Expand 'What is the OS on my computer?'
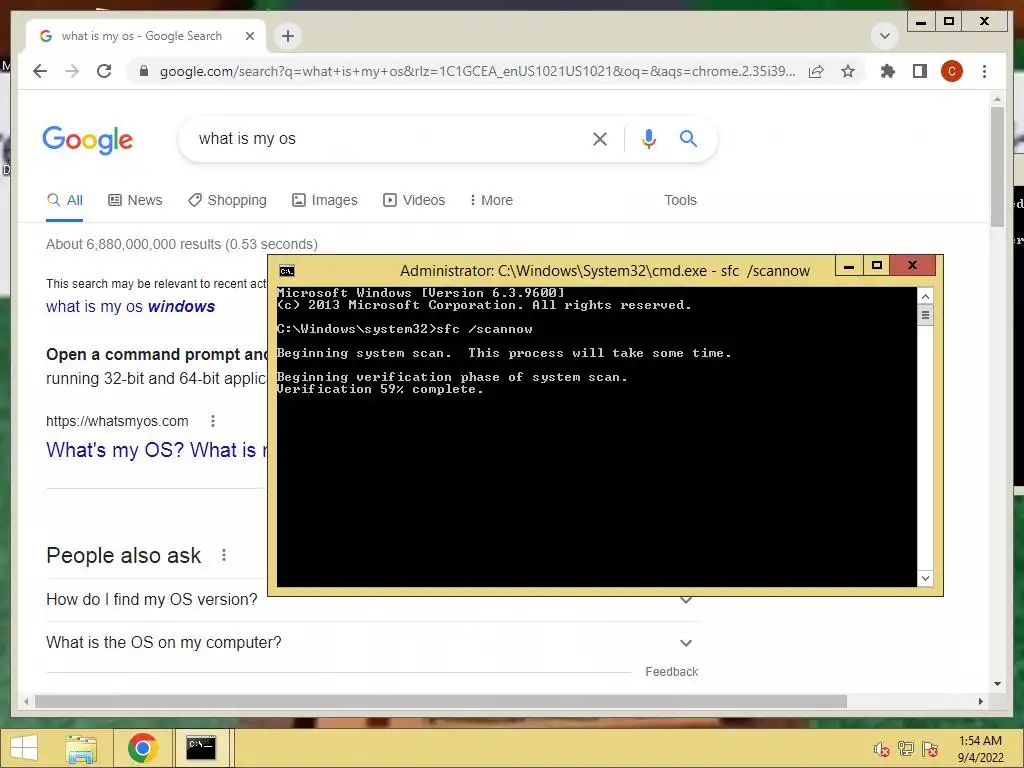Image resolution: width=1024 pixels, height=768 pixels. [372, 643]
